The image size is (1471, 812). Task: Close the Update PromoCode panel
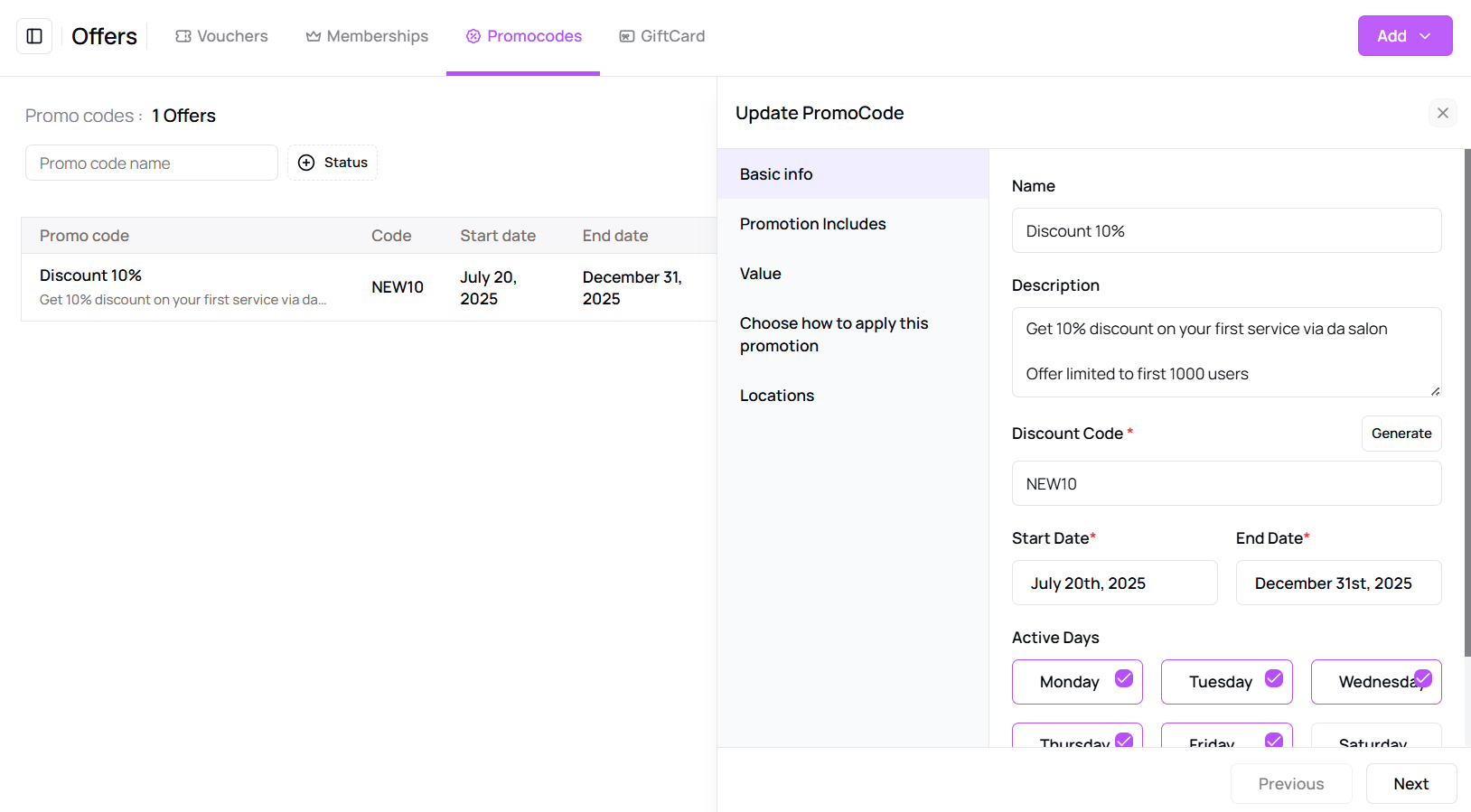point(1443,113)
